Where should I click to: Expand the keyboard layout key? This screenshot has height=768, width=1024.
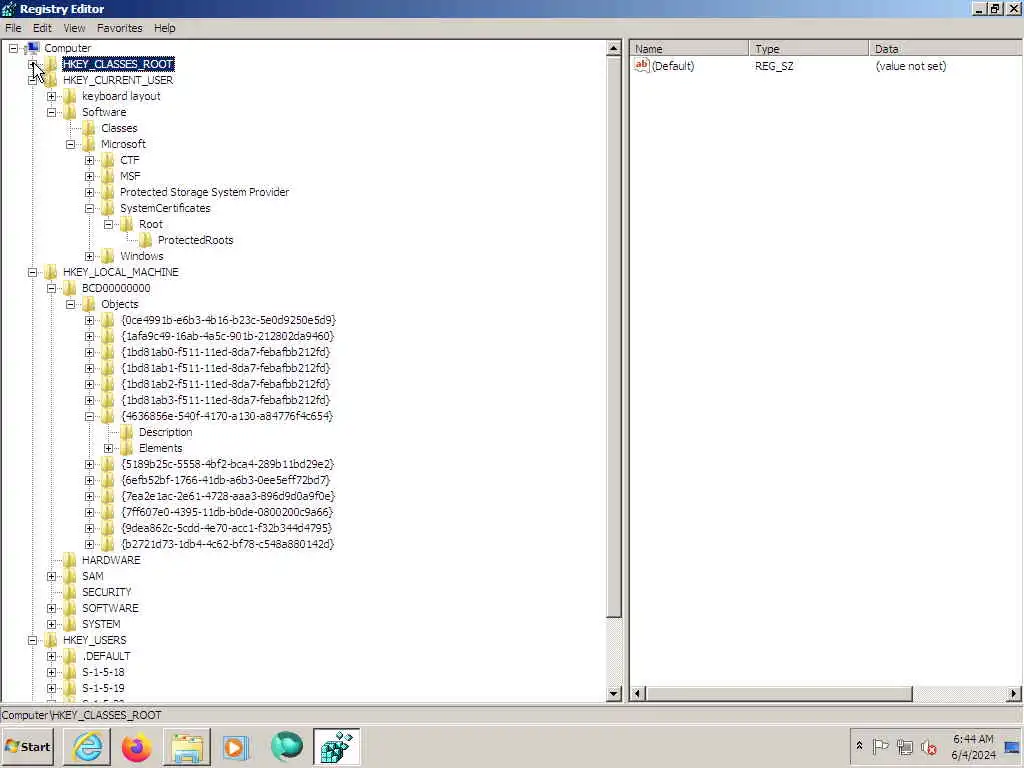click(51, 97)
